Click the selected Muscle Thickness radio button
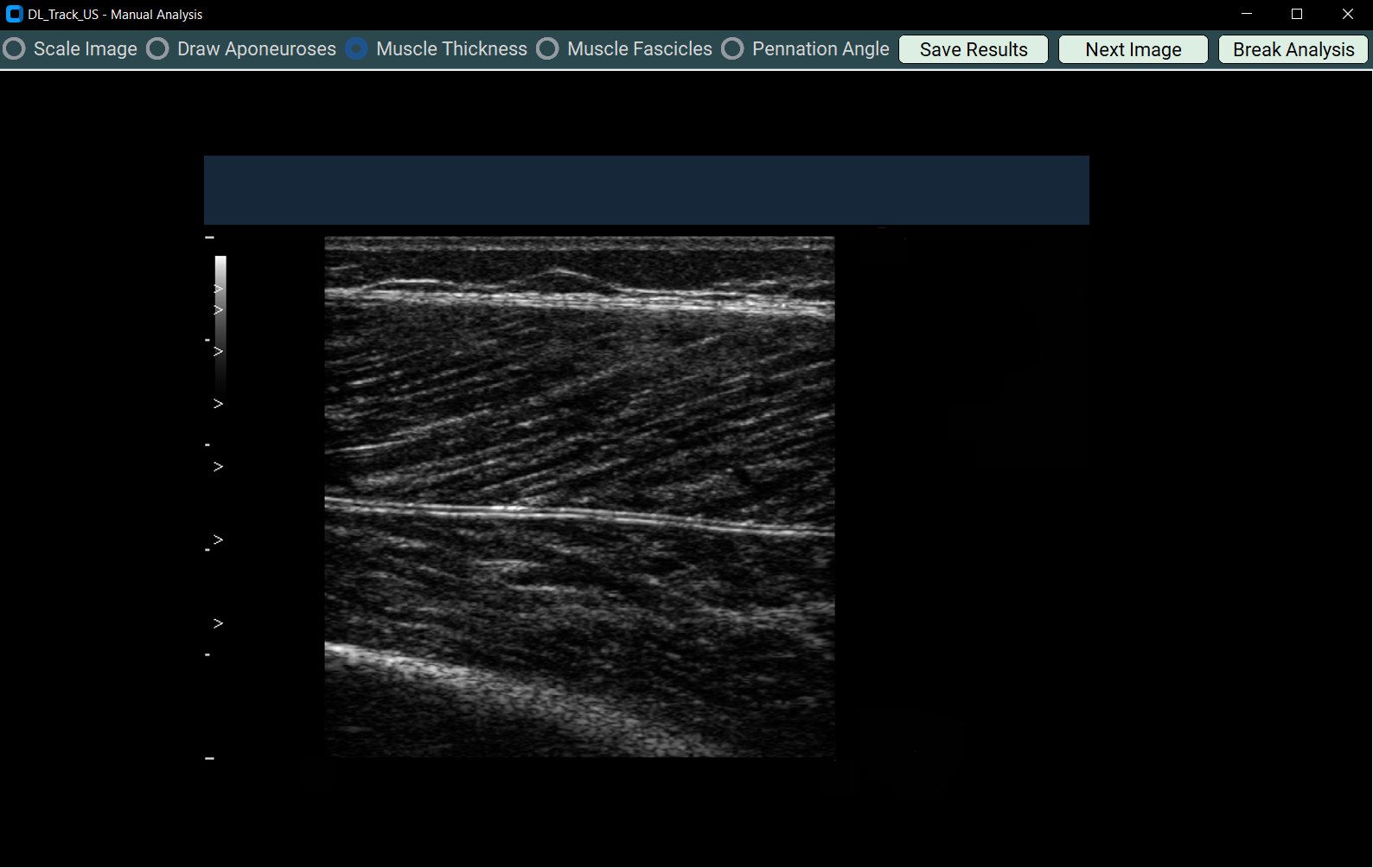1373x868 pixels. (x=356, y=49)
